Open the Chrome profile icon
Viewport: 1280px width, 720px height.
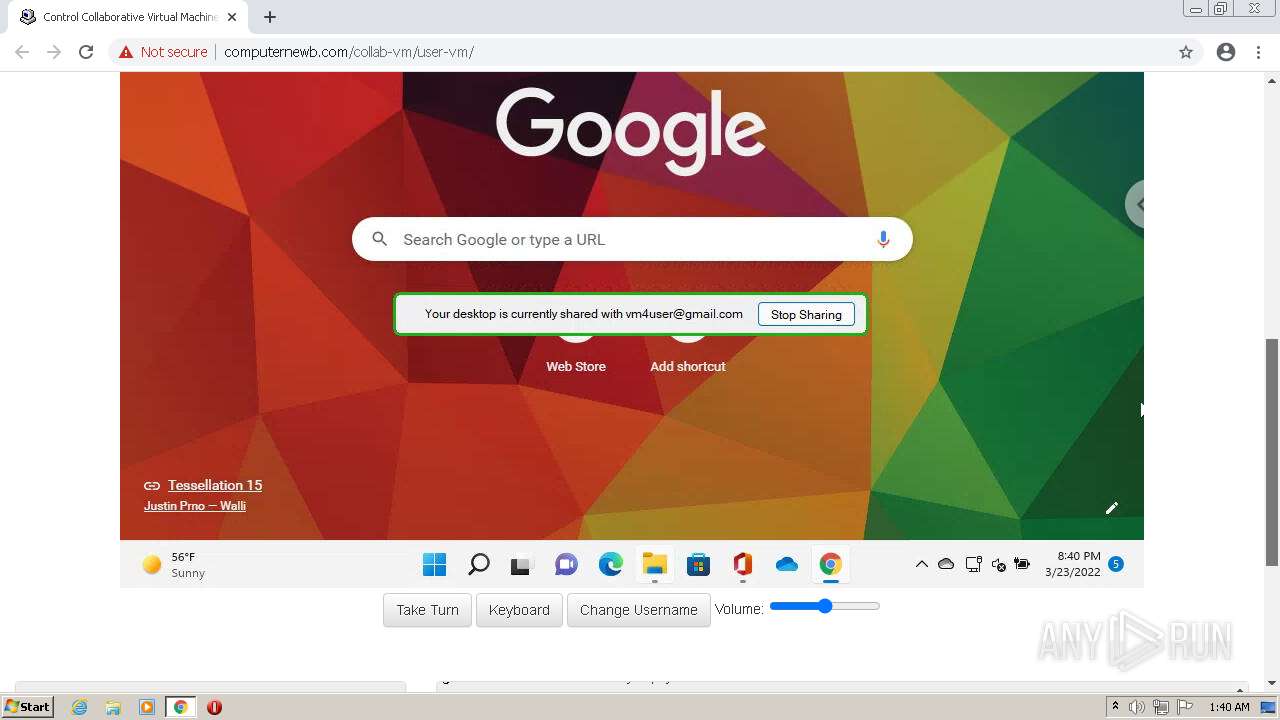pos(1226,52)
